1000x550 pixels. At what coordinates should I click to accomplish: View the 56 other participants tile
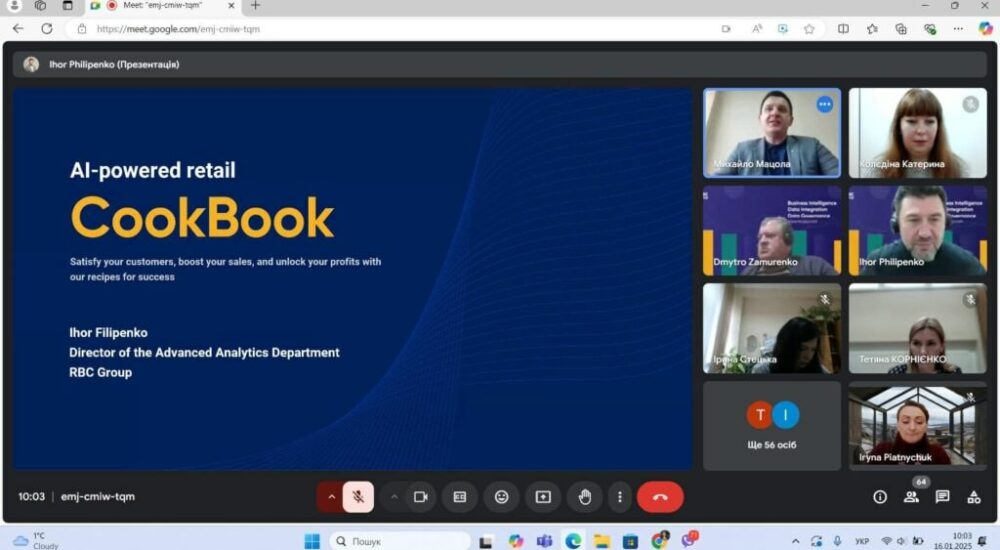772,425
